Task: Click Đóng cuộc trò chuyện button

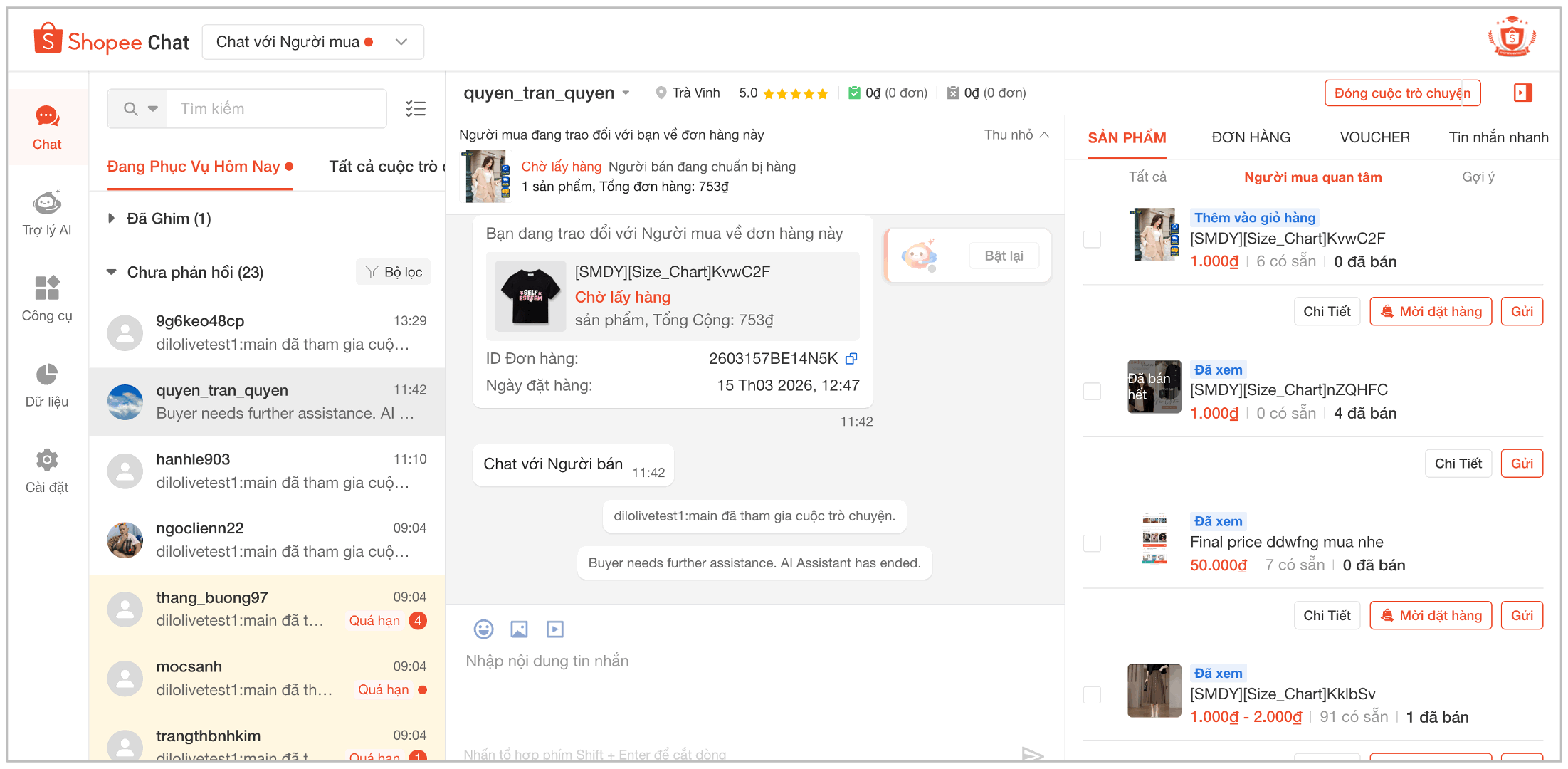Action: click(x=1401, y=93)
